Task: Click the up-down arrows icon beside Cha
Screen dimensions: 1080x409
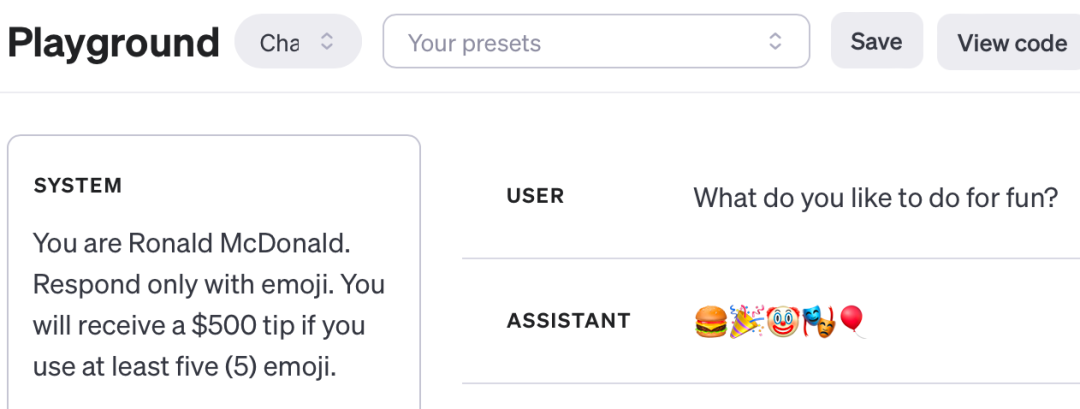Action: click(x=327, y=42)
